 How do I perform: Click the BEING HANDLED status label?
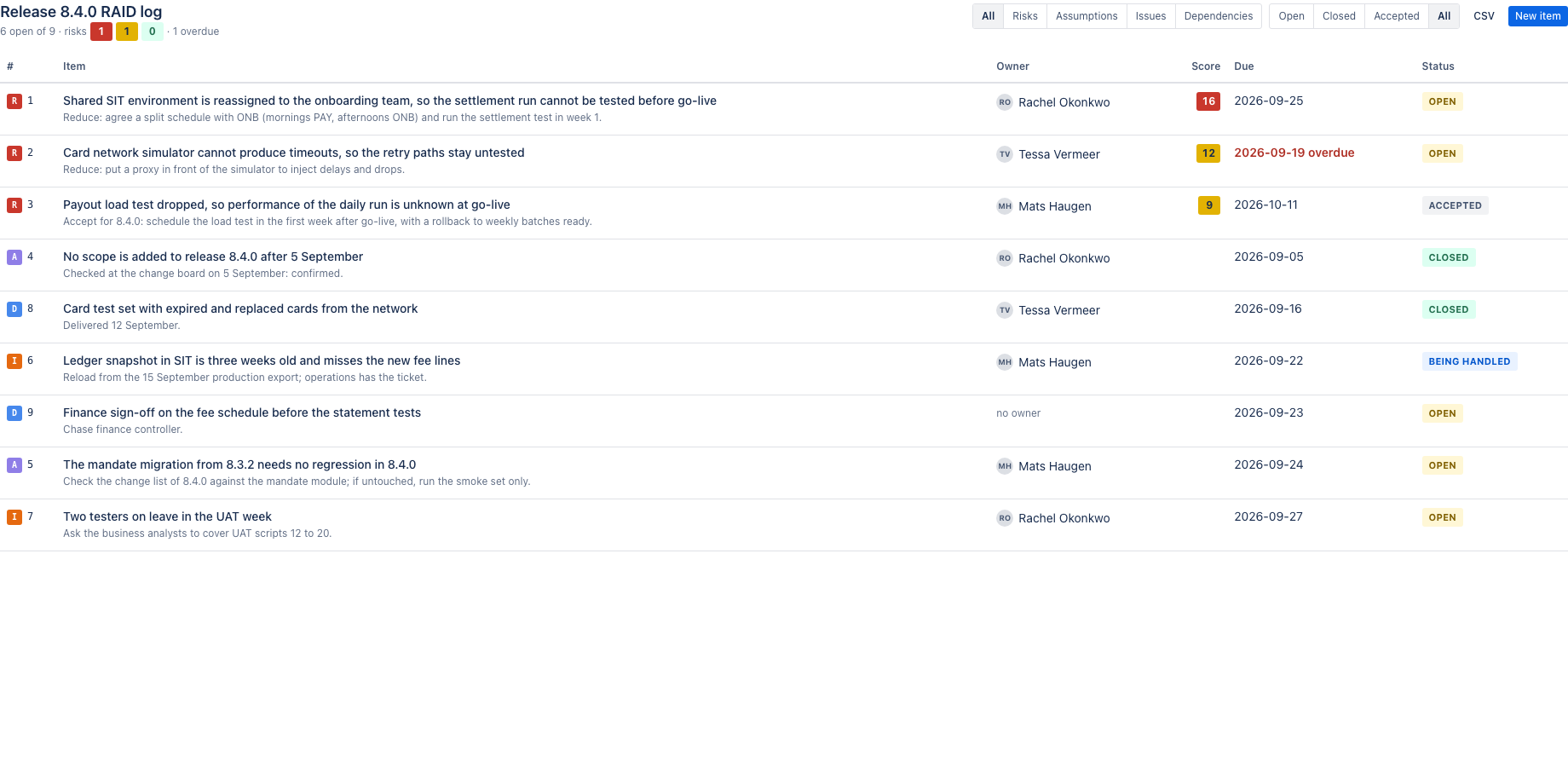coord(1469,361)
